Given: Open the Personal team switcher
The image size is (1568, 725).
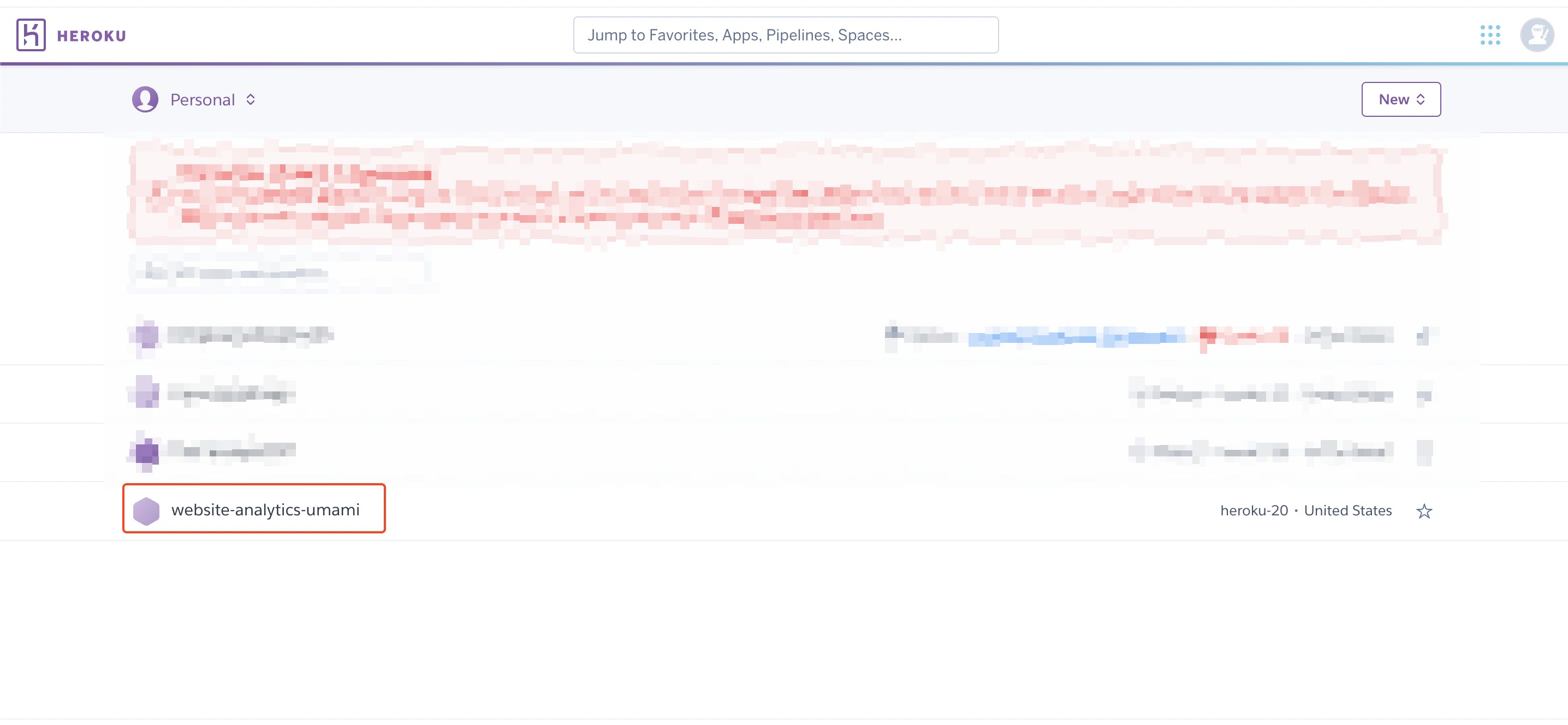Looking at the screenshot, I should 202,100.
